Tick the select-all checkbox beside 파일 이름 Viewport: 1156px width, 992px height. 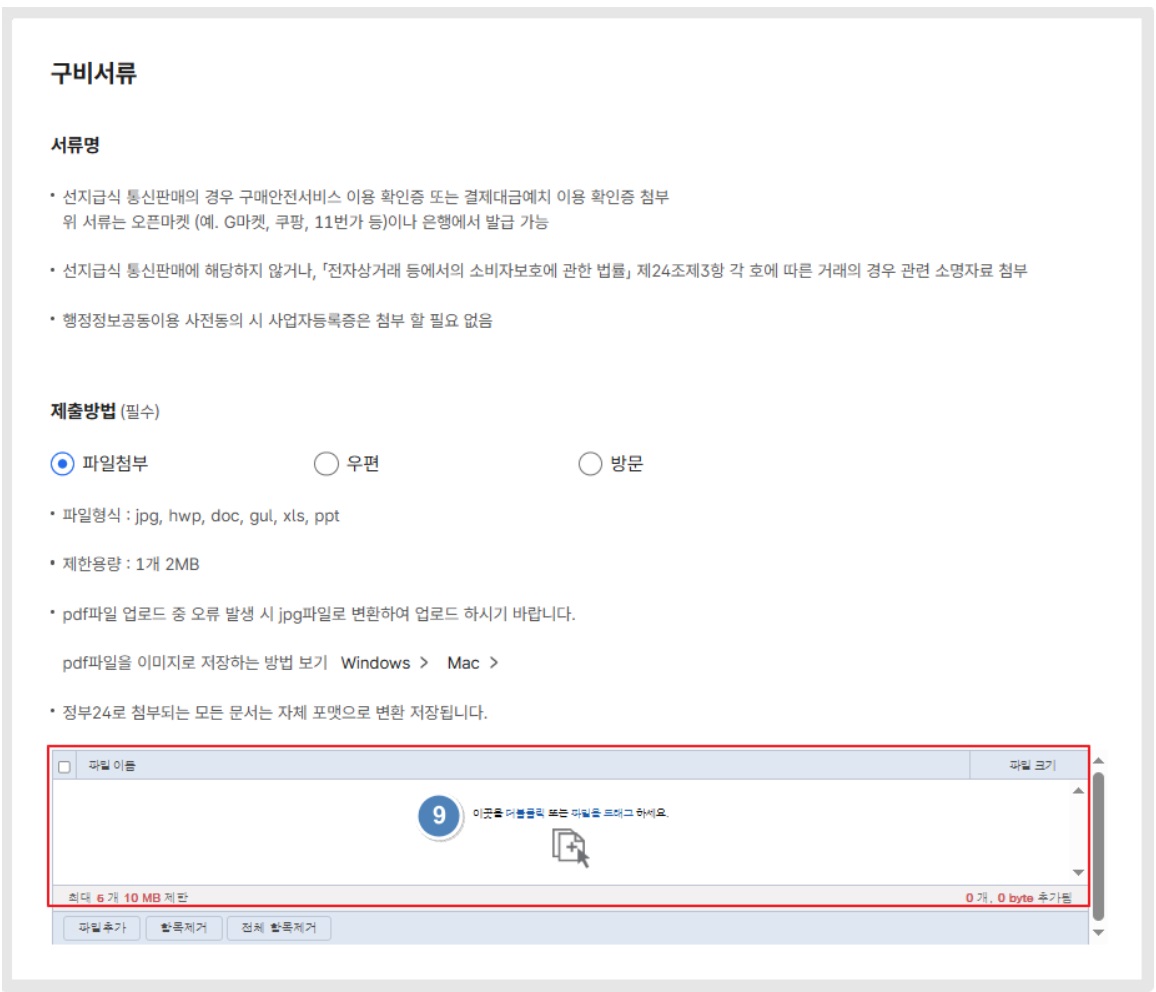pyautogui.click(x=64, y=766)
